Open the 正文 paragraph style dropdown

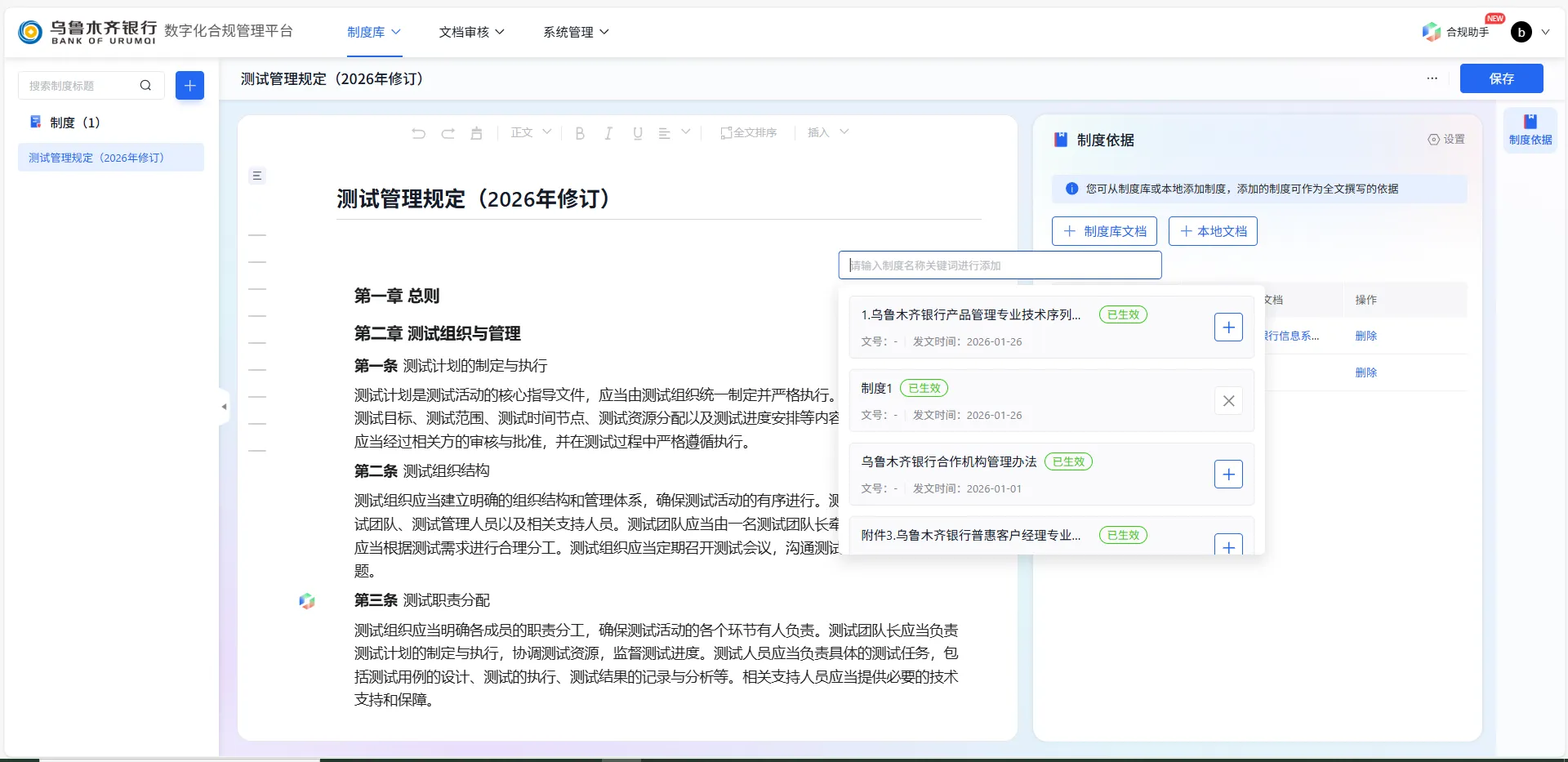point(531,132)
